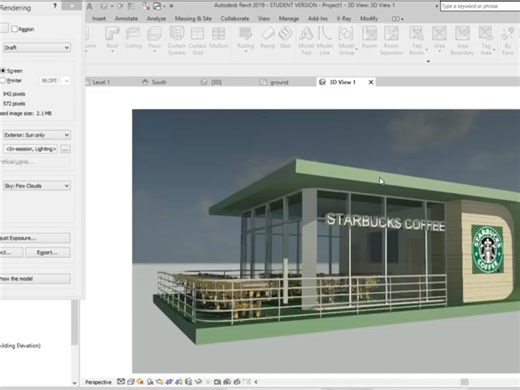520x390 pixels.
Task: Click the By Face tool
Action: 508,40
